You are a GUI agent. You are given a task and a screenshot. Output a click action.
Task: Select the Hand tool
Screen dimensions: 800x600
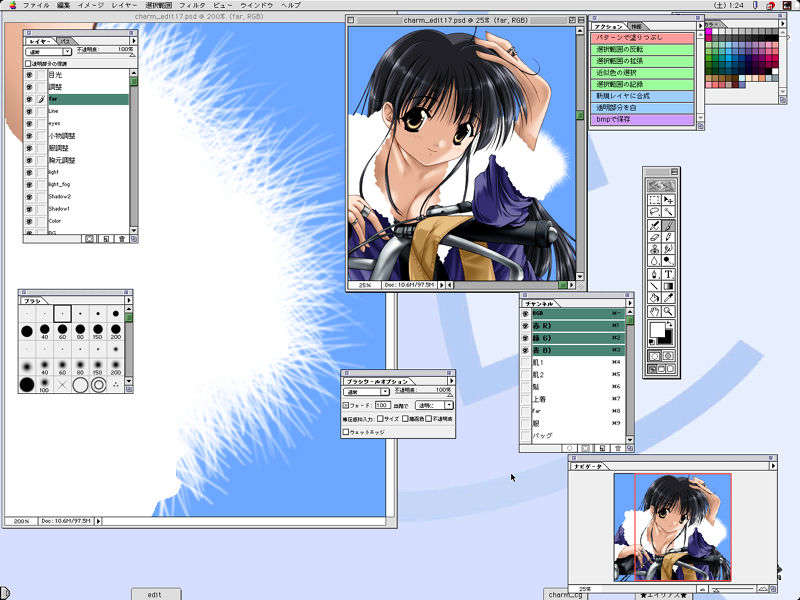[654, 311]
